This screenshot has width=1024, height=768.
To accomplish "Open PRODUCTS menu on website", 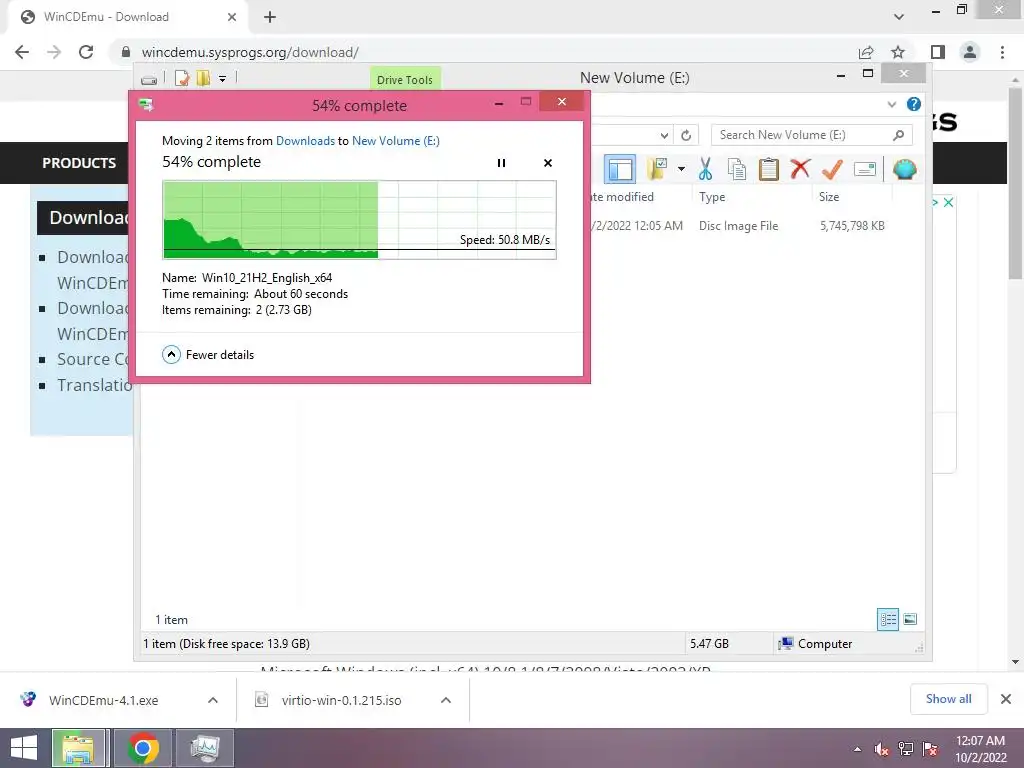I will click(x=79, y=163).
